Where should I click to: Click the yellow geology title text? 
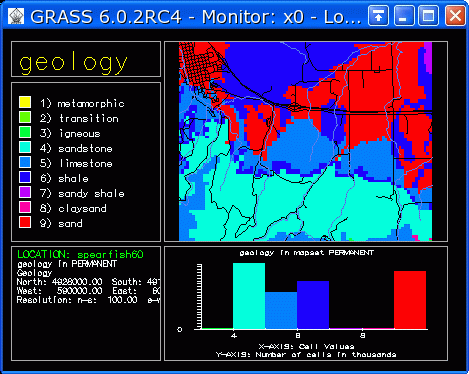pyautogui.click(x=73, y=62)
